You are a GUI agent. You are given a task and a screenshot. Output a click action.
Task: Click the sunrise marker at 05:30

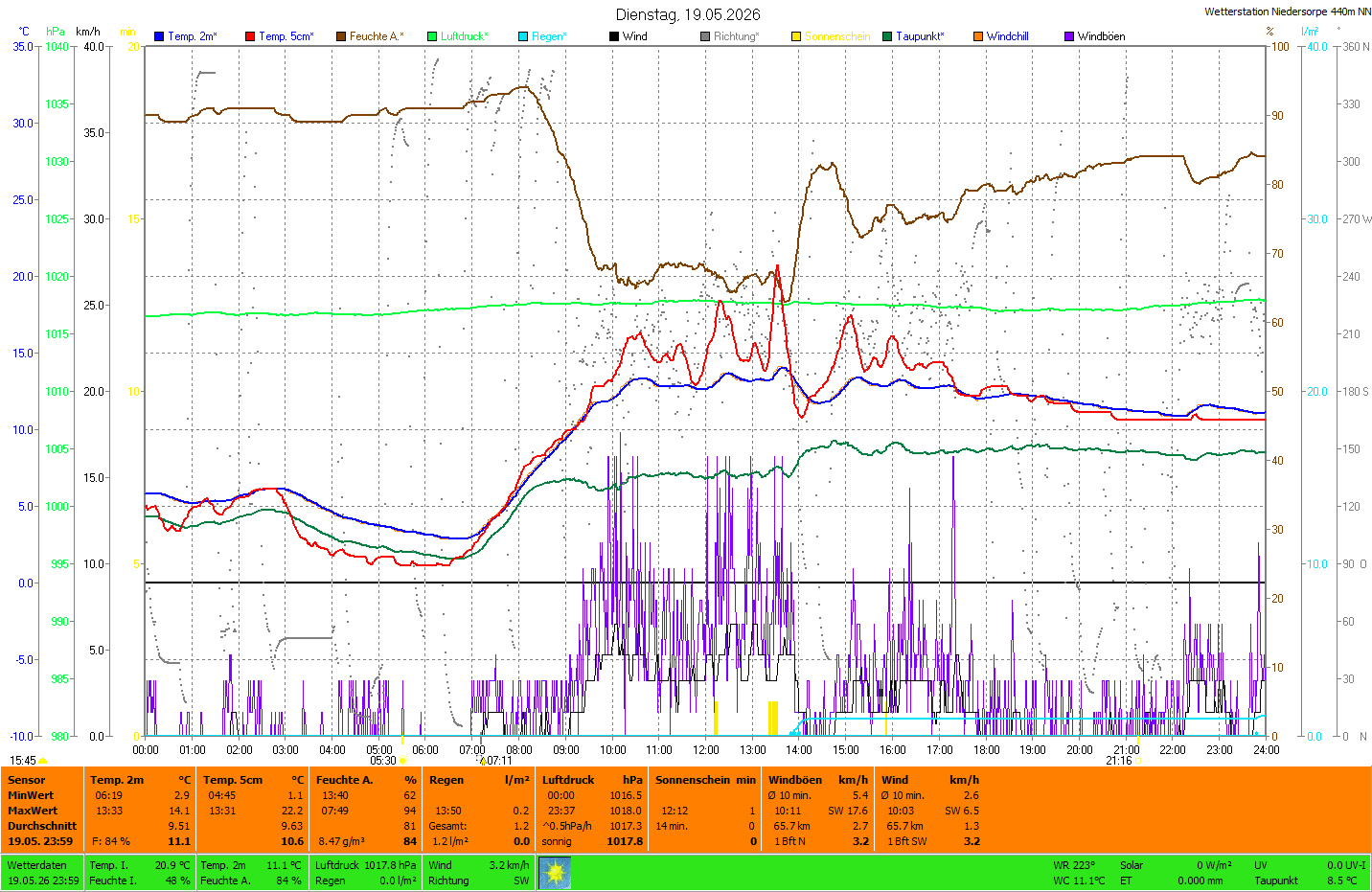coord(387,761)
